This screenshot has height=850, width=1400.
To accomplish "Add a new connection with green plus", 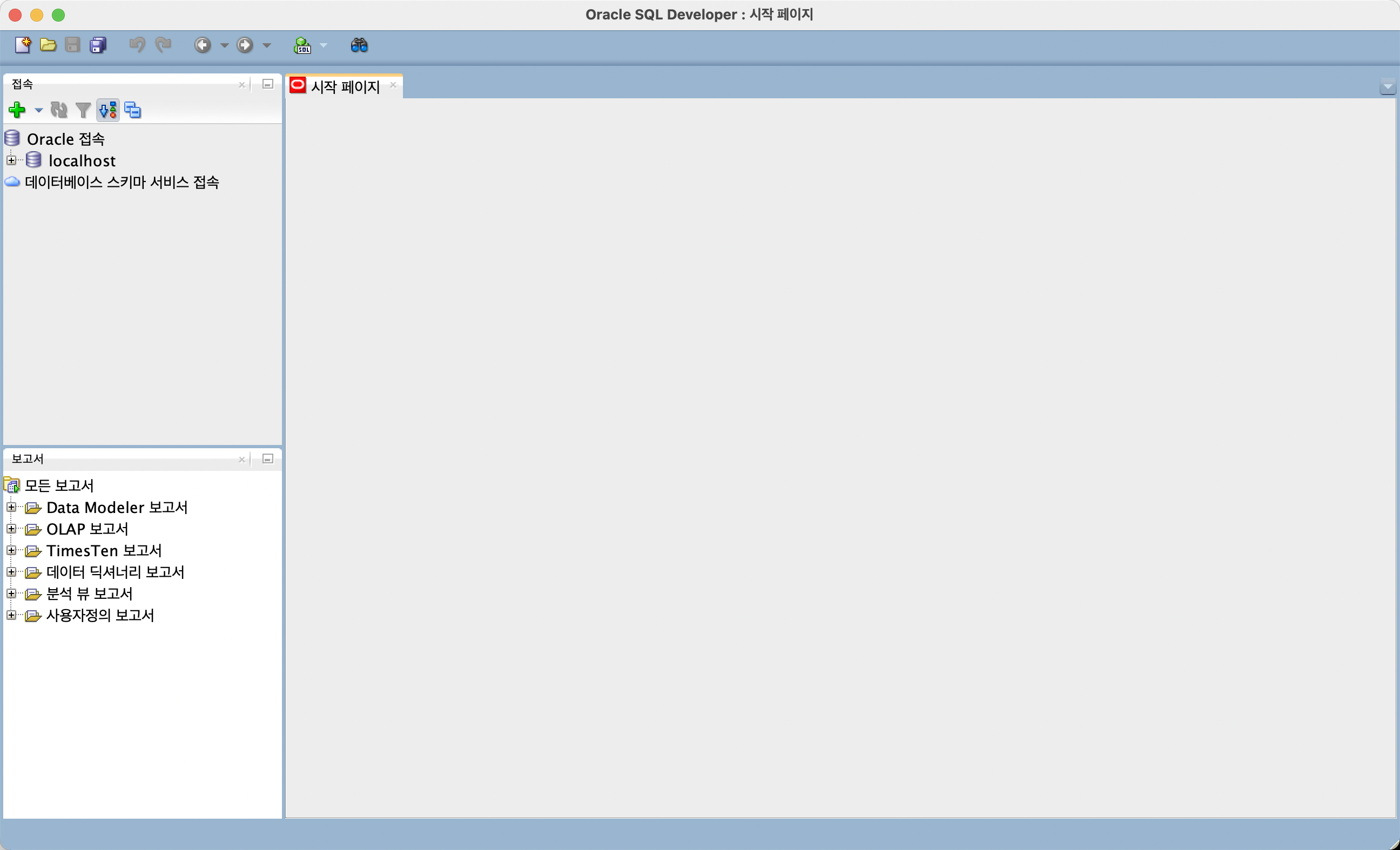I will (17, 110).
